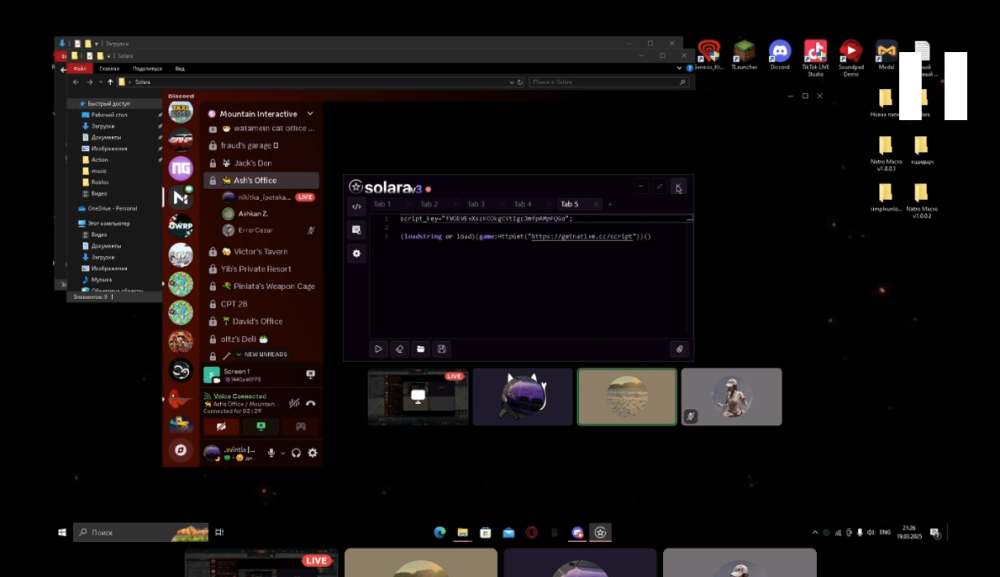The width and height of the screenshot is (1000, 577).
Task: Open the OWRP Discord server icon
Action: click(180, 226)
